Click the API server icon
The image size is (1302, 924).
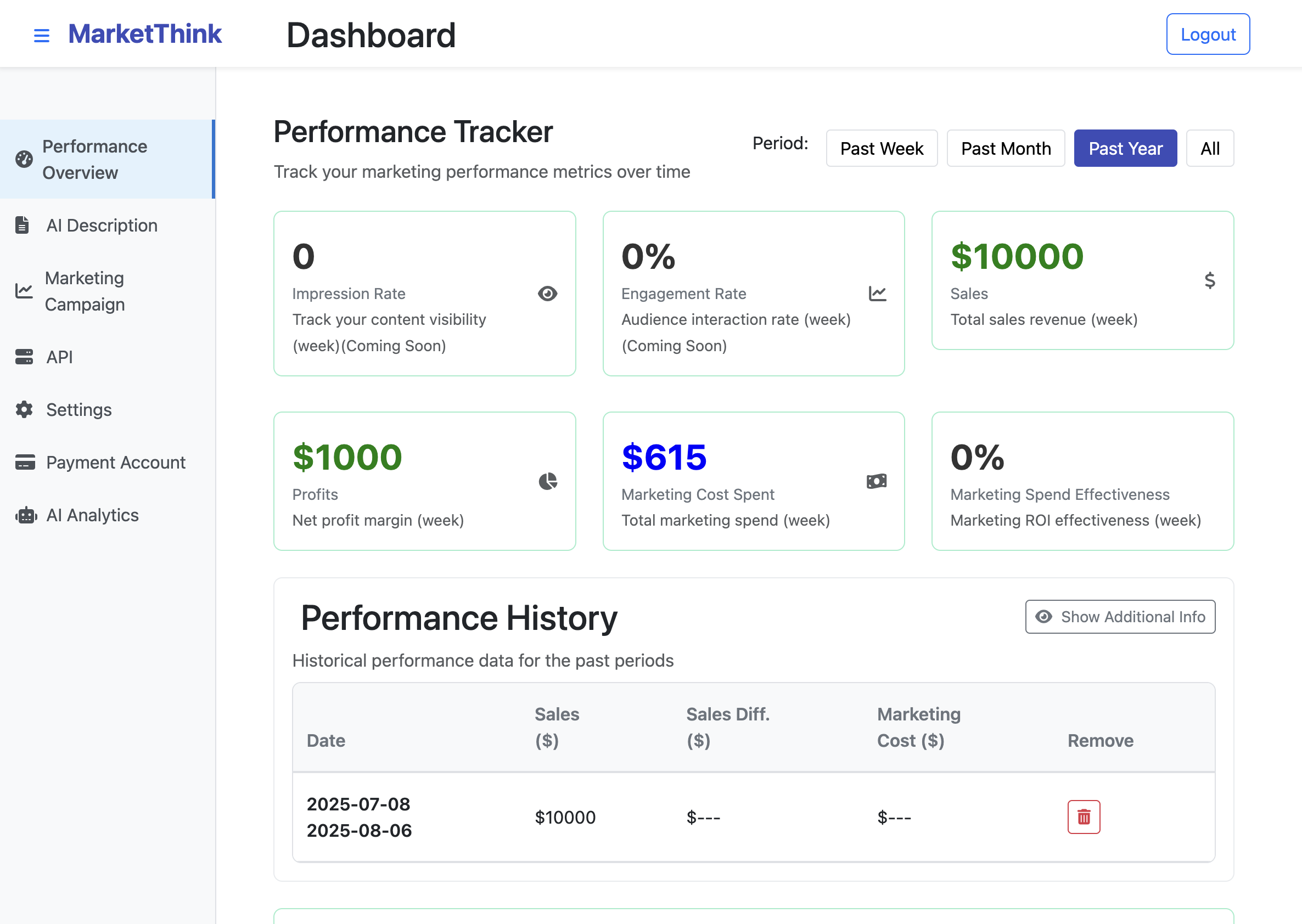click(x=24, y=357)
